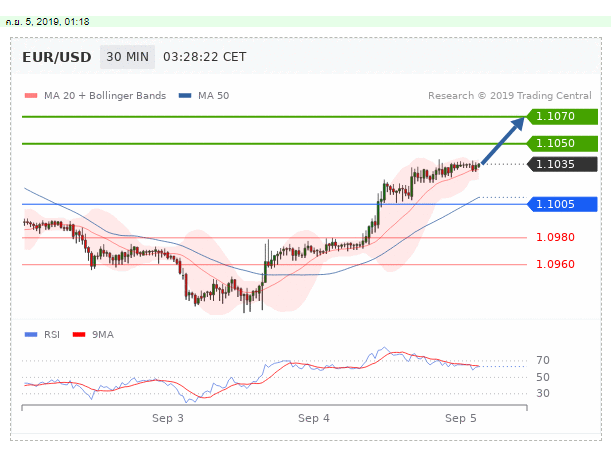Click the MA 50 legend label
This screenshot has height=449, width=611.
click(x=214, y=95)
